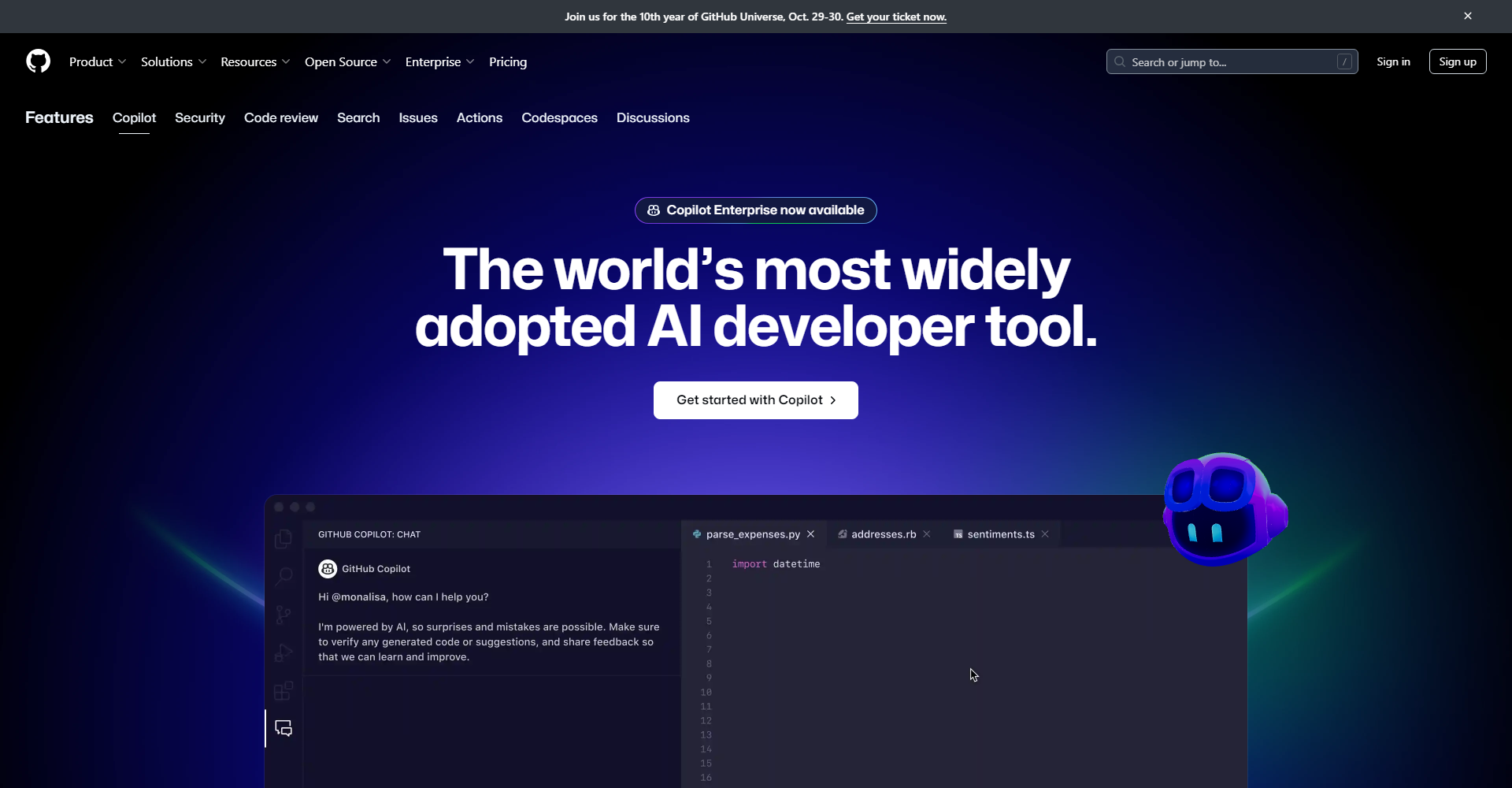Expand the Product dropdown menu
The image size is (1512, 788).
pyautogui.click(x=97, y=61)
